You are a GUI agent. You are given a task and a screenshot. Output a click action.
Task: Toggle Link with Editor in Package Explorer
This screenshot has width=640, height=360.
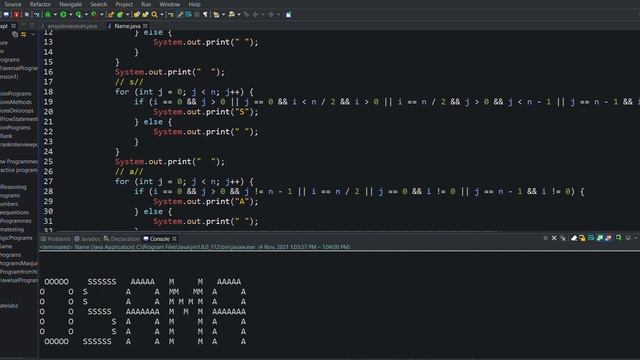point(24,34)
